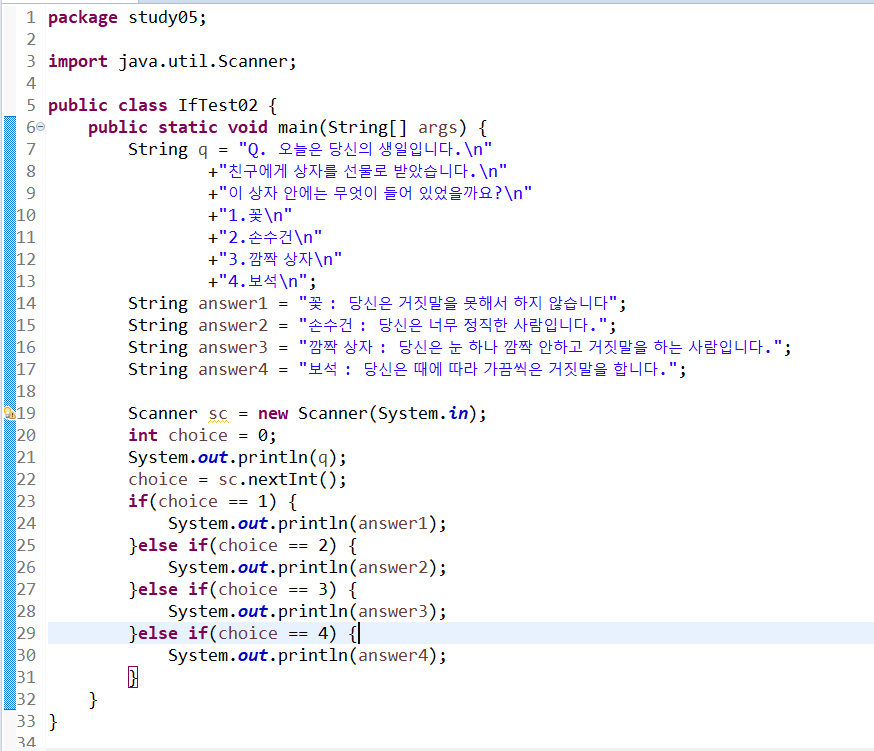Screen dimensions: 874x751
Task: Click condition 'choice == 3'
Action: click(x=273, y=590)
